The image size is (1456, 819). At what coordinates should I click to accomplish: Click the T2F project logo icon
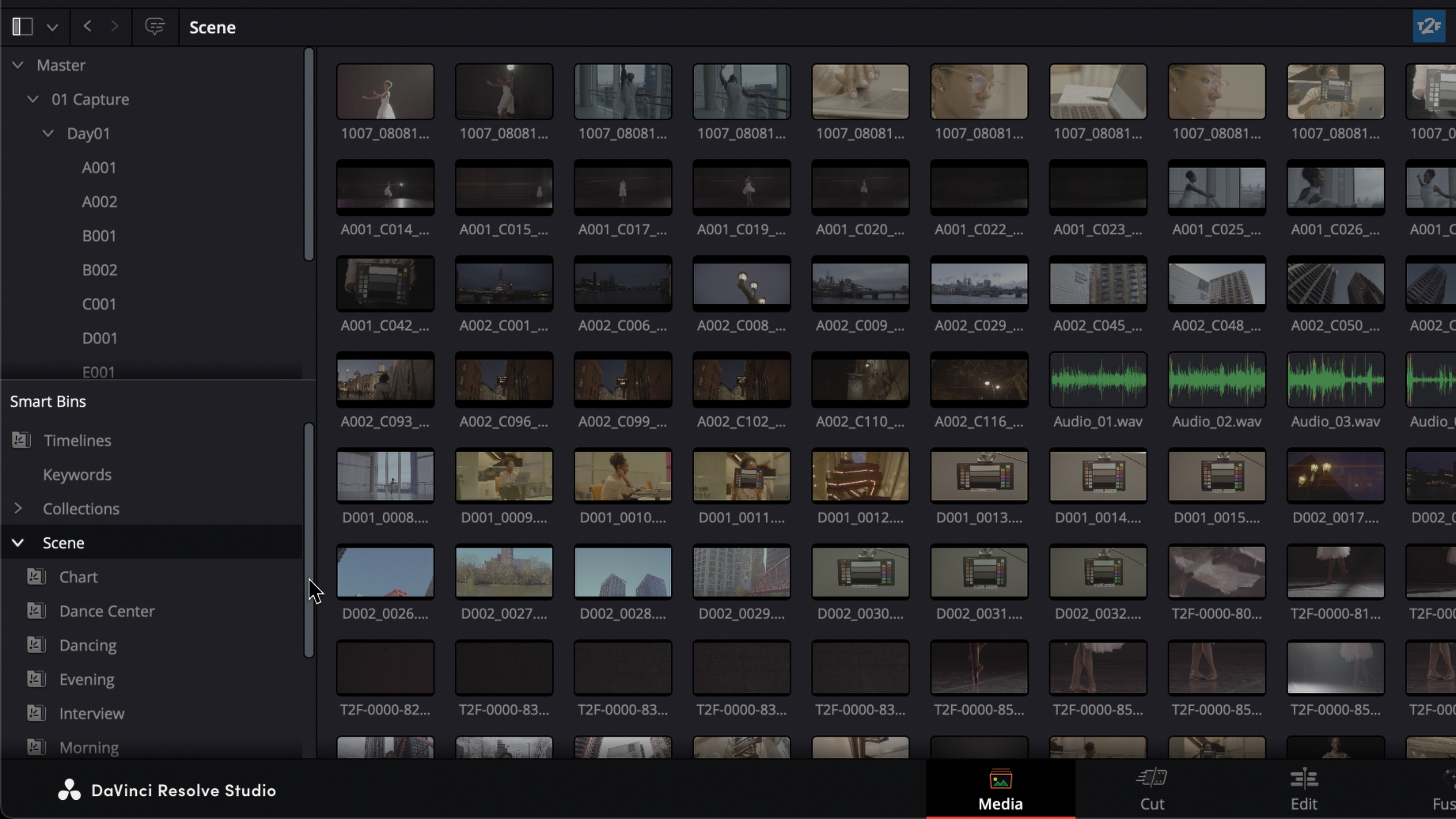pyautogui.click(x=1429, y=26)
